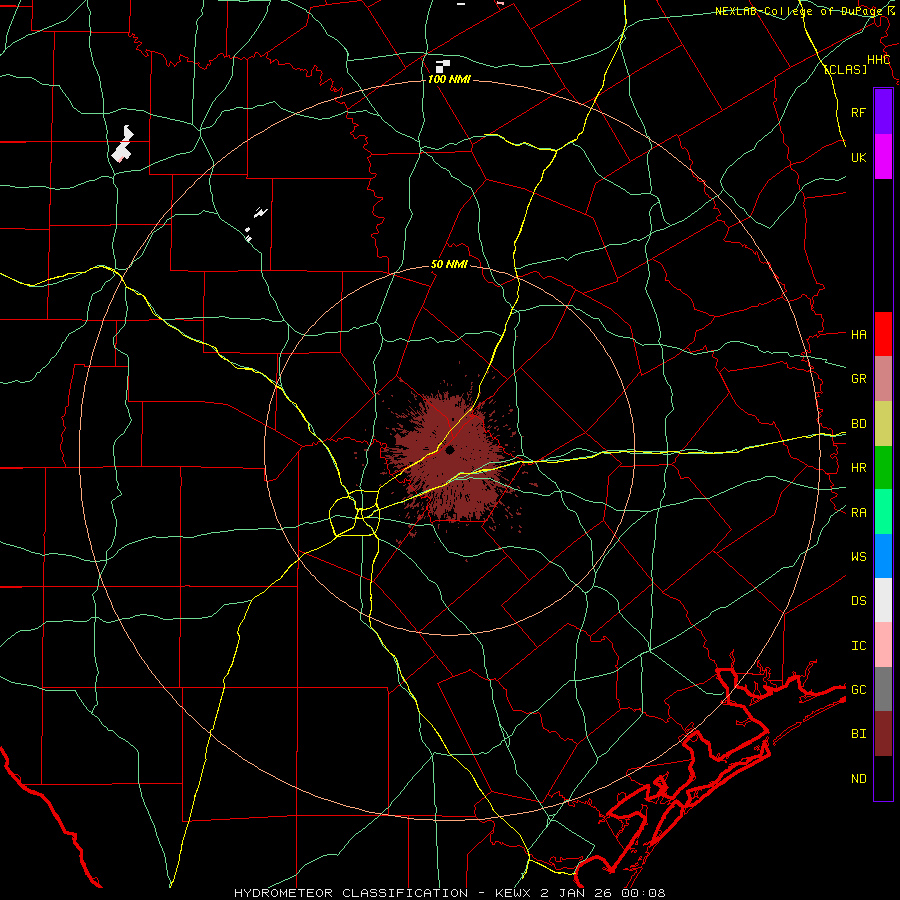The height and width of the screenshot is (900, 900).
Task: Click the ND text label in legend
Action: coord(858,779)
